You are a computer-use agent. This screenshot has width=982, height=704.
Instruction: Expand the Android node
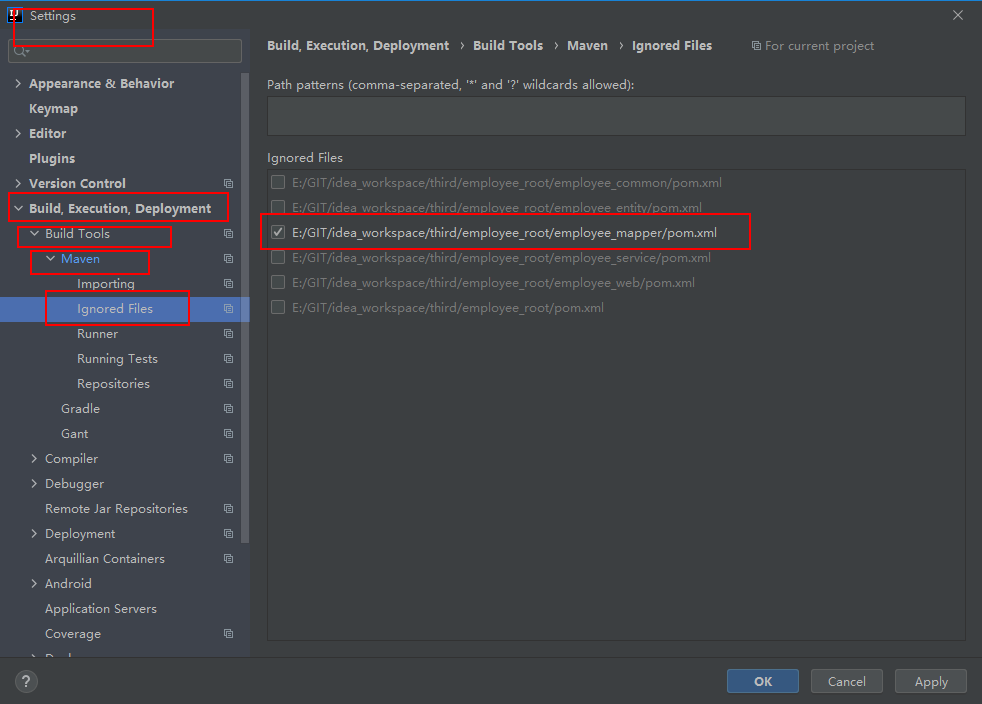point(34,584)
